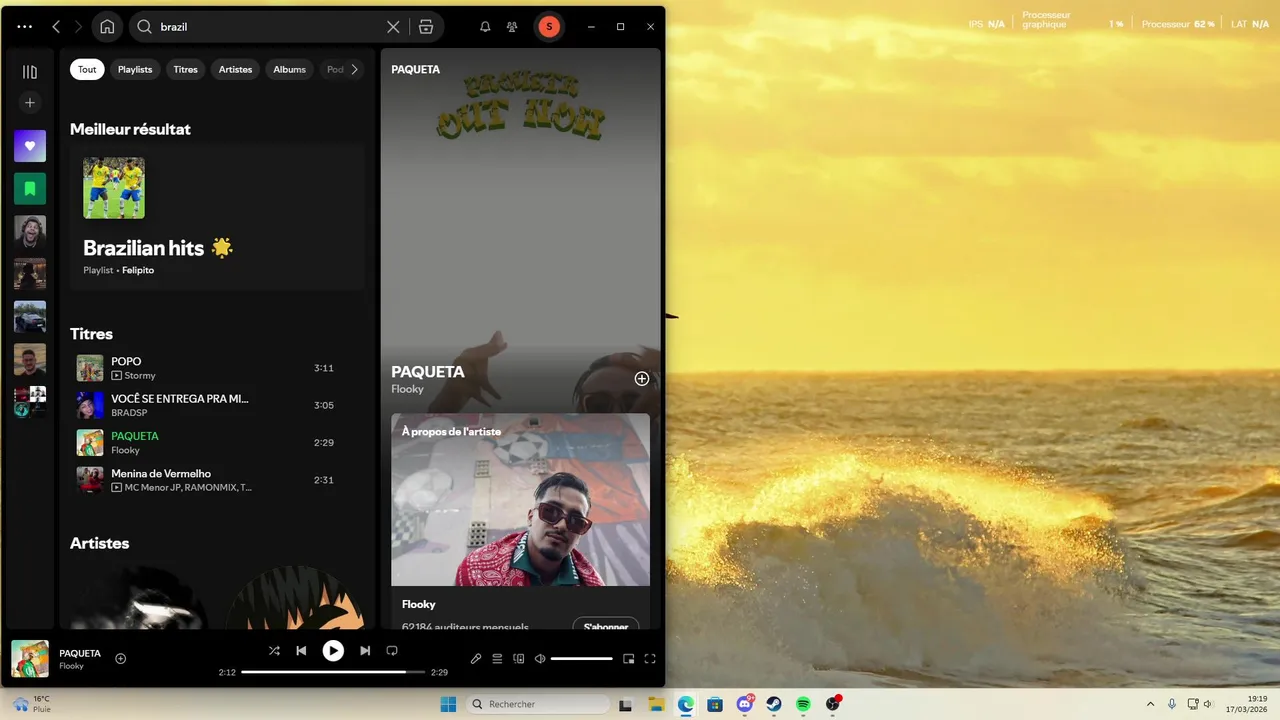Open the creator 'Felipito' link

pyautogui.click(x=138, y=270)
